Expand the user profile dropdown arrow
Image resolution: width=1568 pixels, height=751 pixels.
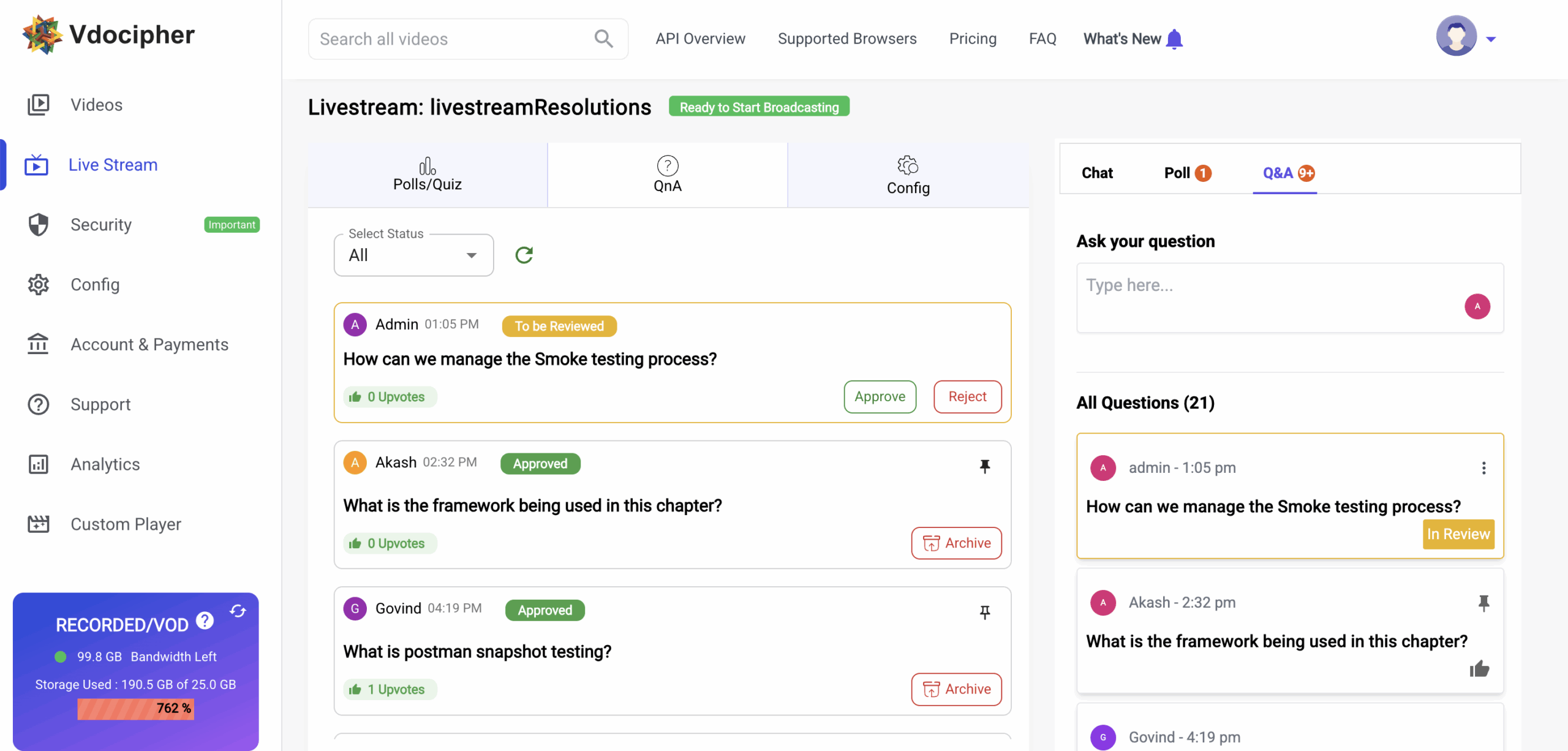coord(1491,39)
